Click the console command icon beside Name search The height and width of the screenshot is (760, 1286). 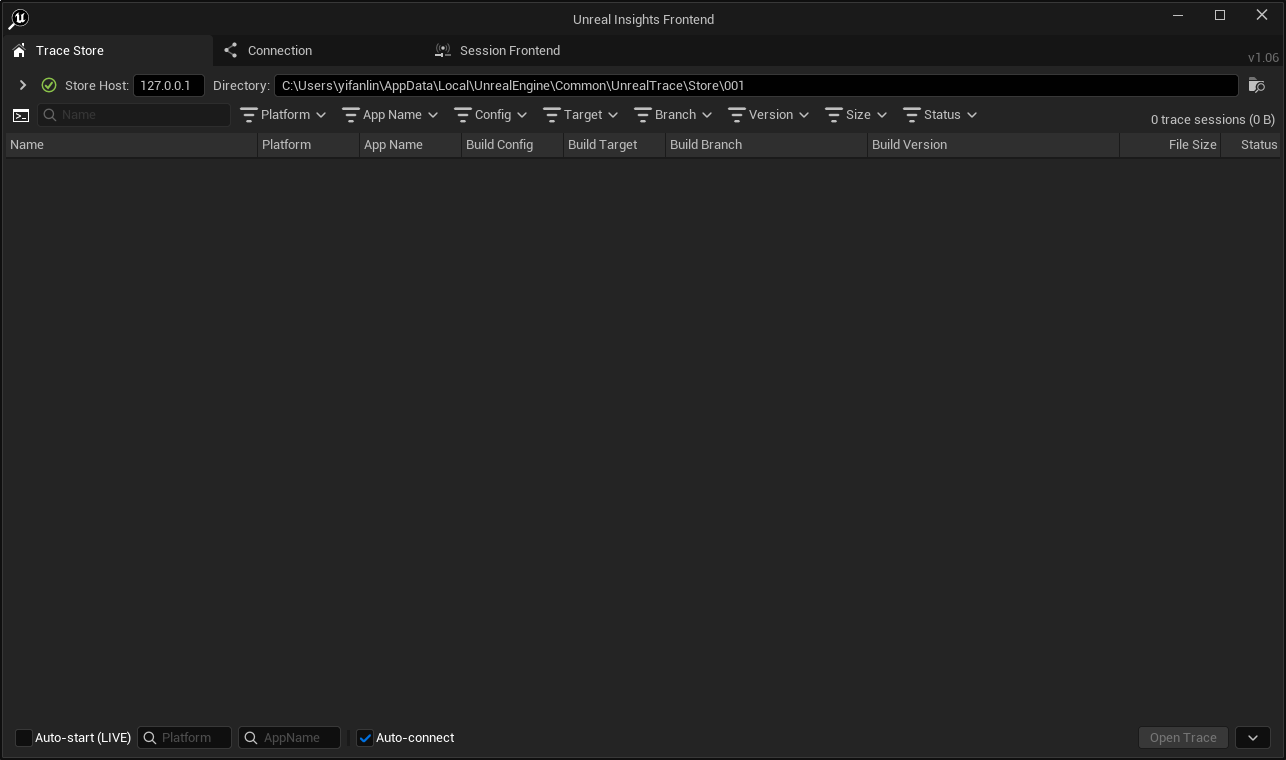[x=21, y=115]
